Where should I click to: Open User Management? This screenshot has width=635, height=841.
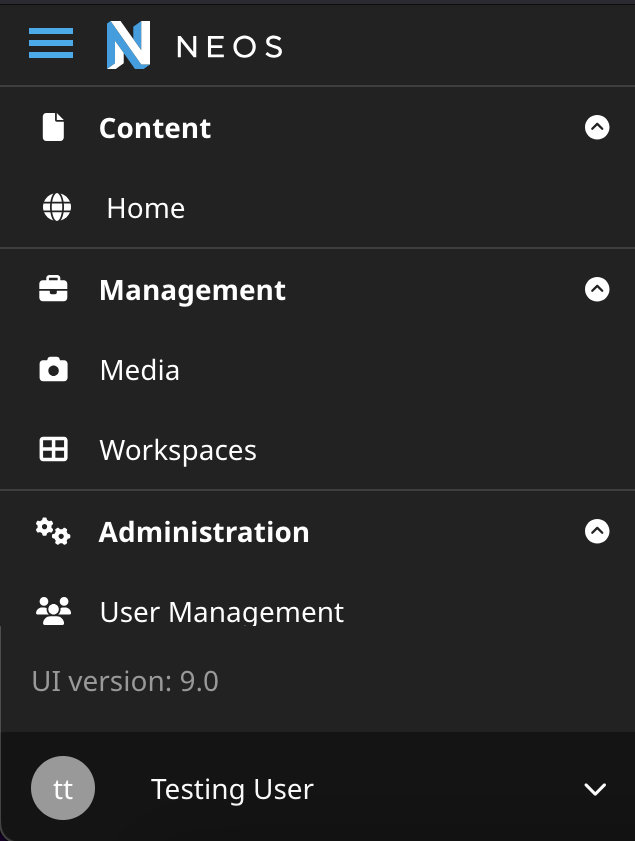click(x=221, y=611)
